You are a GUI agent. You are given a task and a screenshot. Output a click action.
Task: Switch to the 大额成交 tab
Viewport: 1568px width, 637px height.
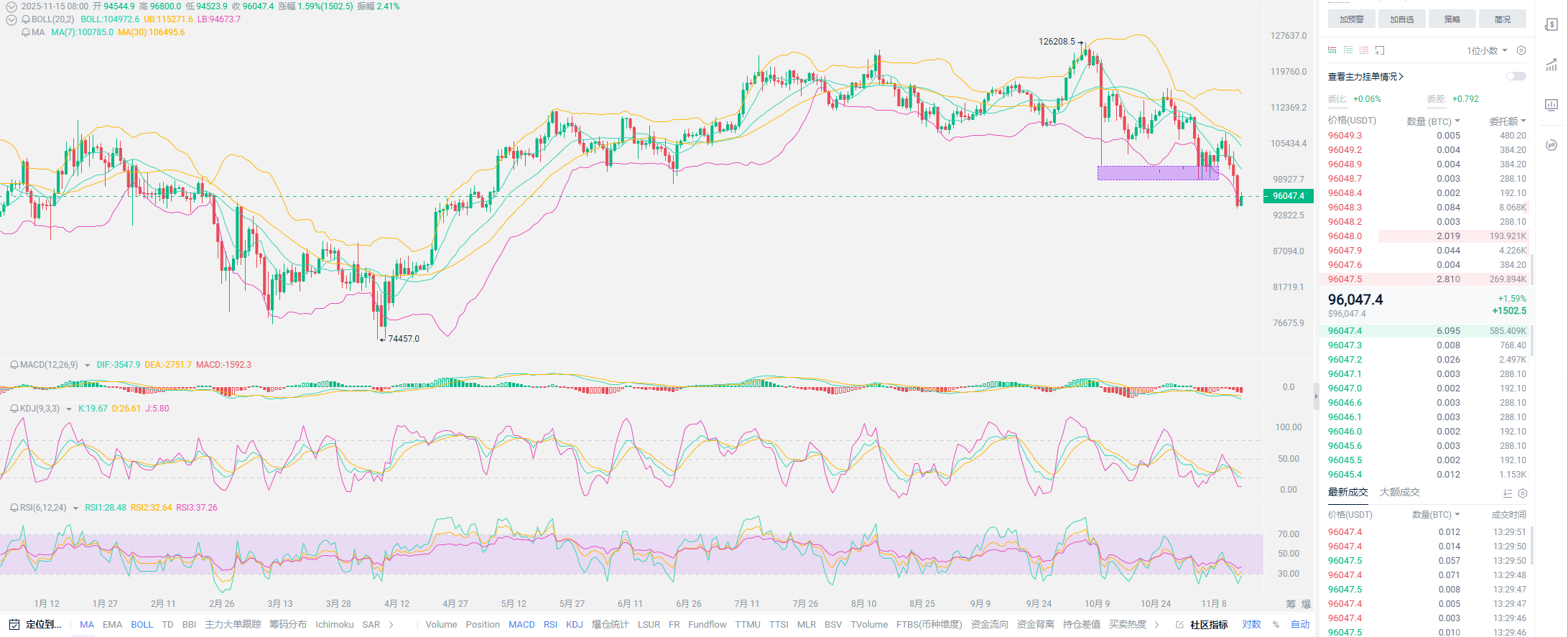(x=1399, y=492)
